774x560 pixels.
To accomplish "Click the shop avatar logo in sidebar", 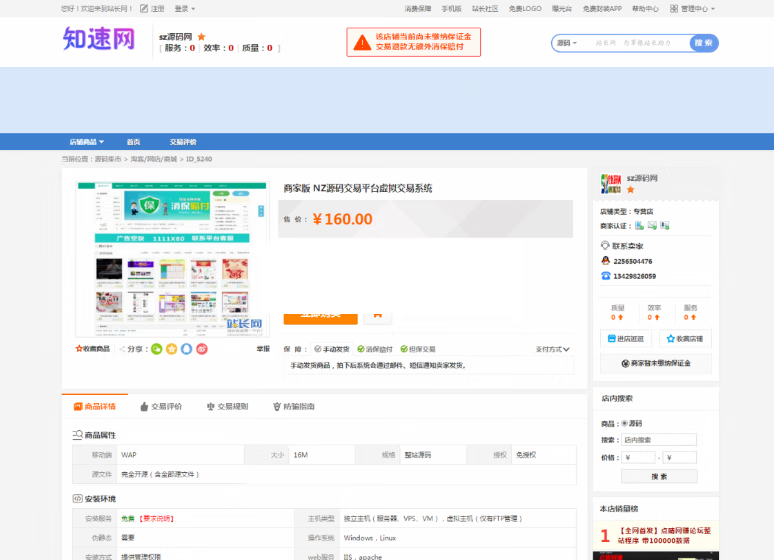I will pos(611,183).
